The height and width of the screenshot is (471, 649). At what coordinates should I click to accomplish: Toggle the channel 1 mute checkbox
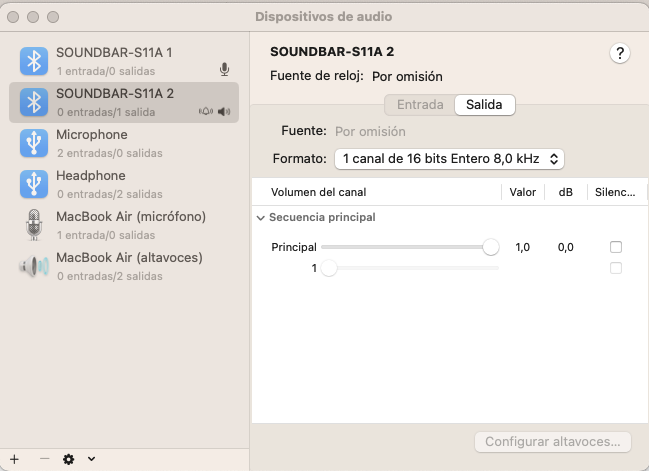click(x=616, y=268)
